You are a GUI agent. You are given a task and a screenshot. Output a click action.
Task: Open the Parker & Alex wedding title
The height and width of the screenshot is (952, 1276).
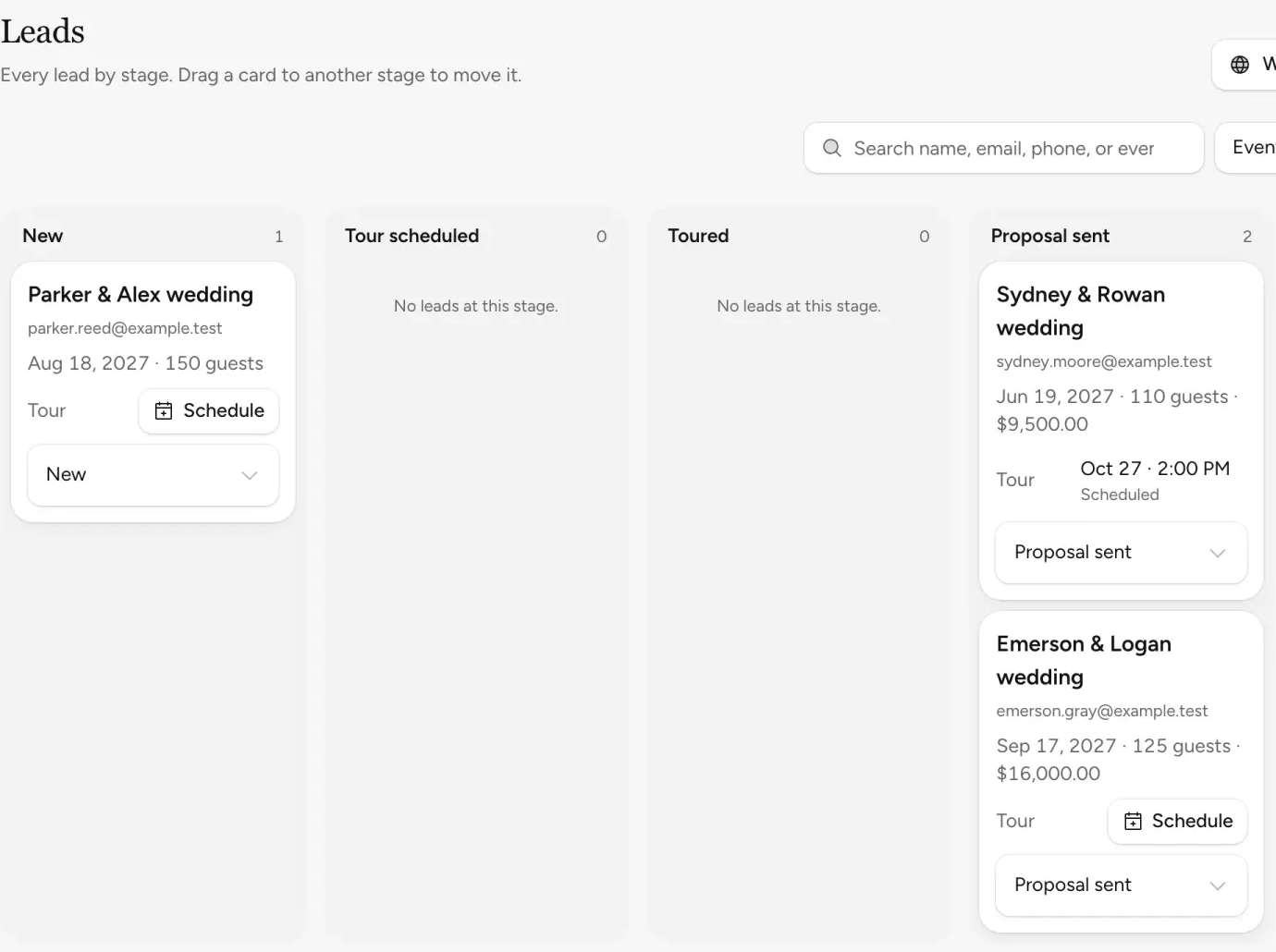tap(141, 295)
